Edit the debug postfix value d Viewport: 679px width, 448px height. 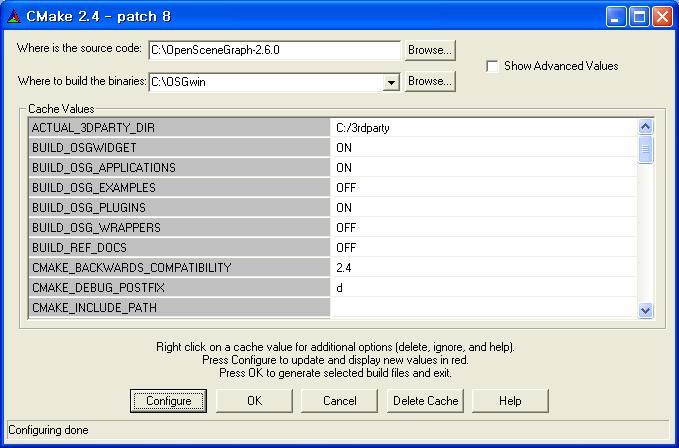tap(484, 287)
